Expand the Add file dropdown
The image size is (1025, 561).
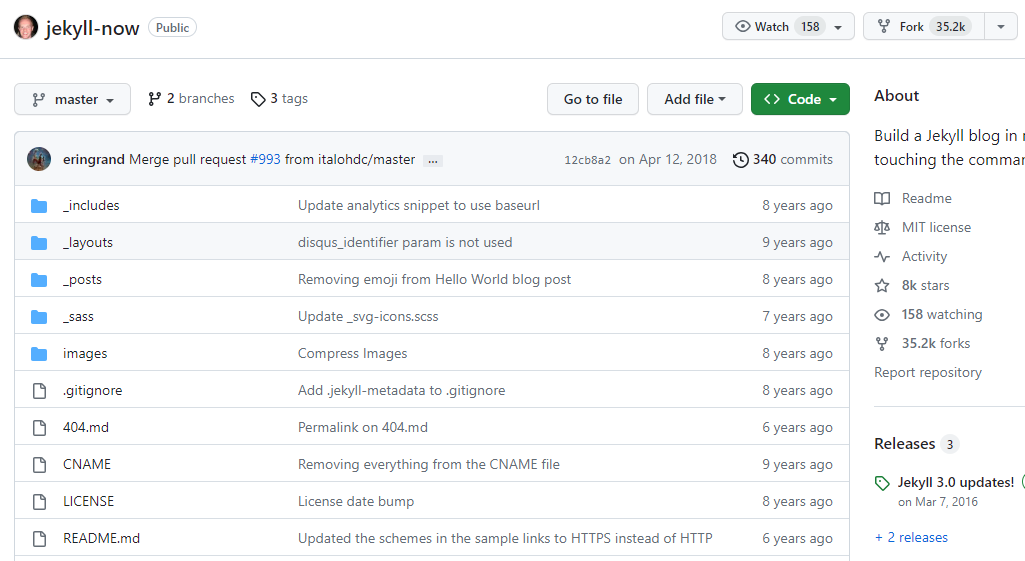[695, 99]
